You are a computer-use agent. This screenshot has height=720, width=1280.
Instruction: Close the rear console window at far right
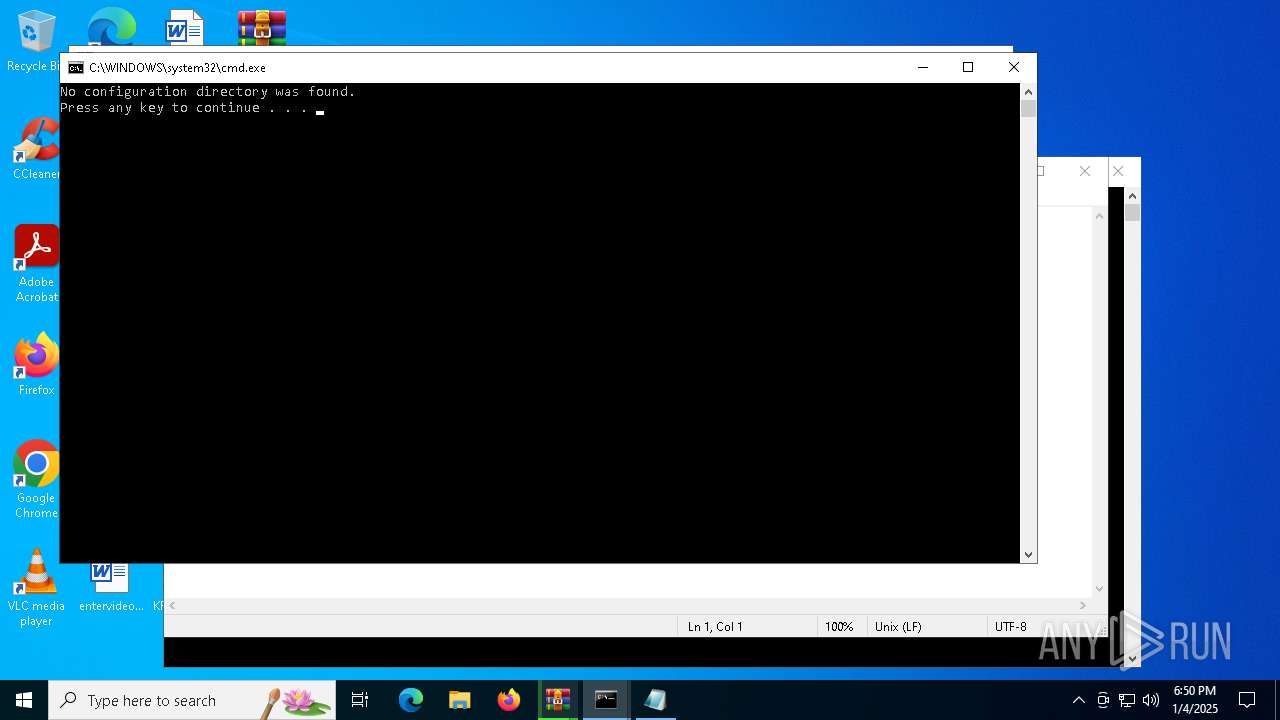point(1119,171)
